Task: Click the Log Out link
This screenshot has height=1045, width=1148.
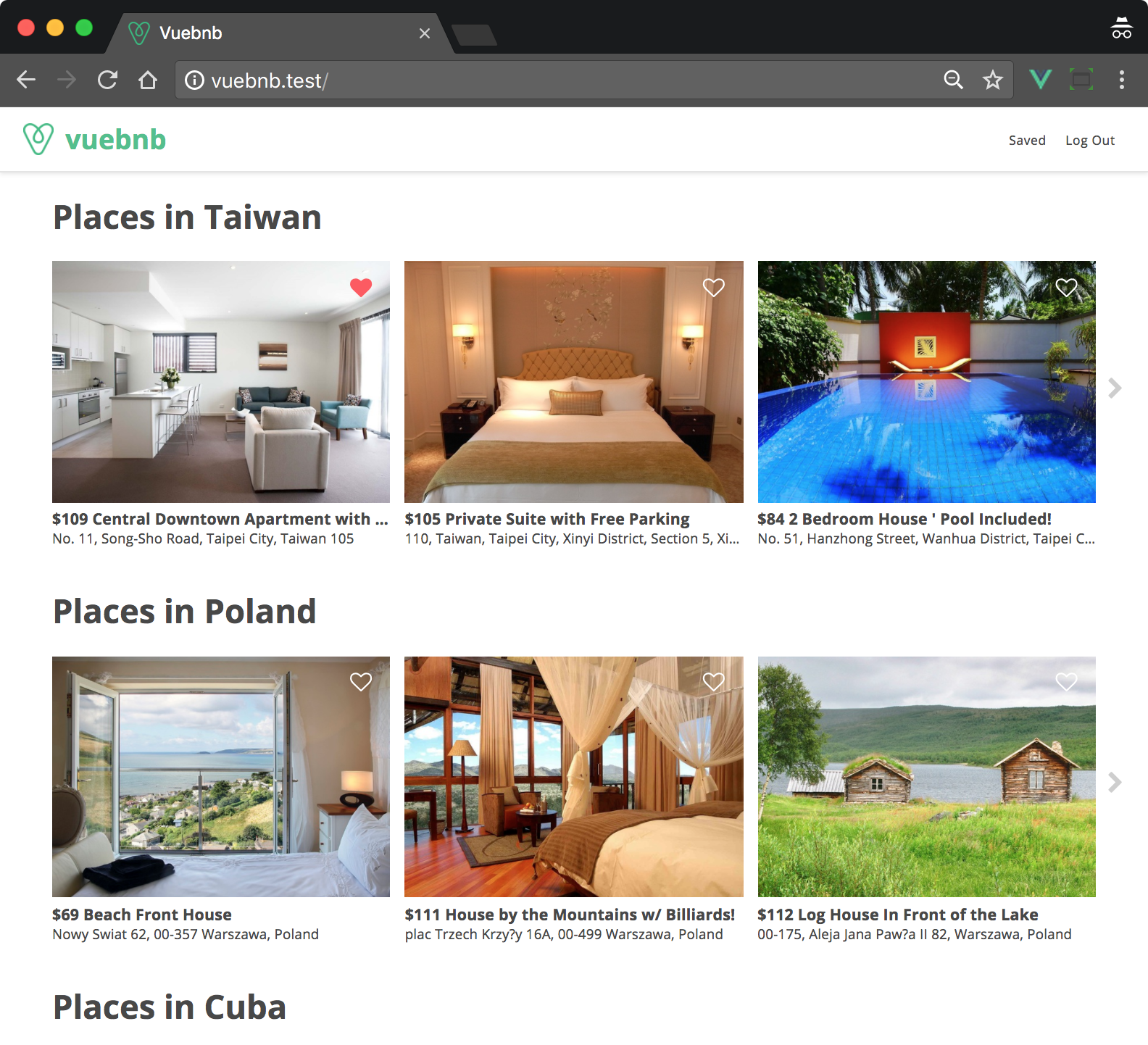Action: [1090, 141]
